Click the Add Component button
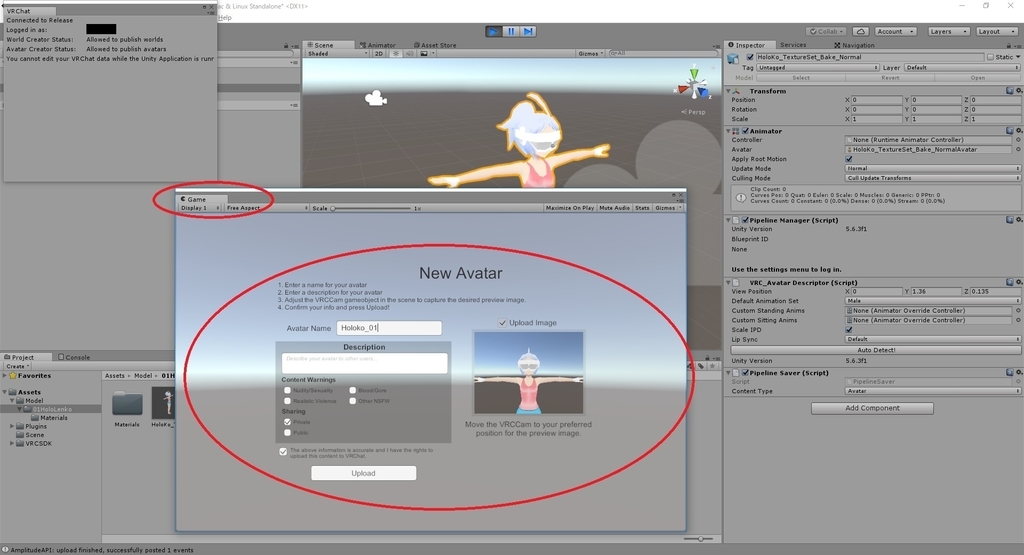The width and height of the screenshot is (1024, 555). click(x=872, y=408)
